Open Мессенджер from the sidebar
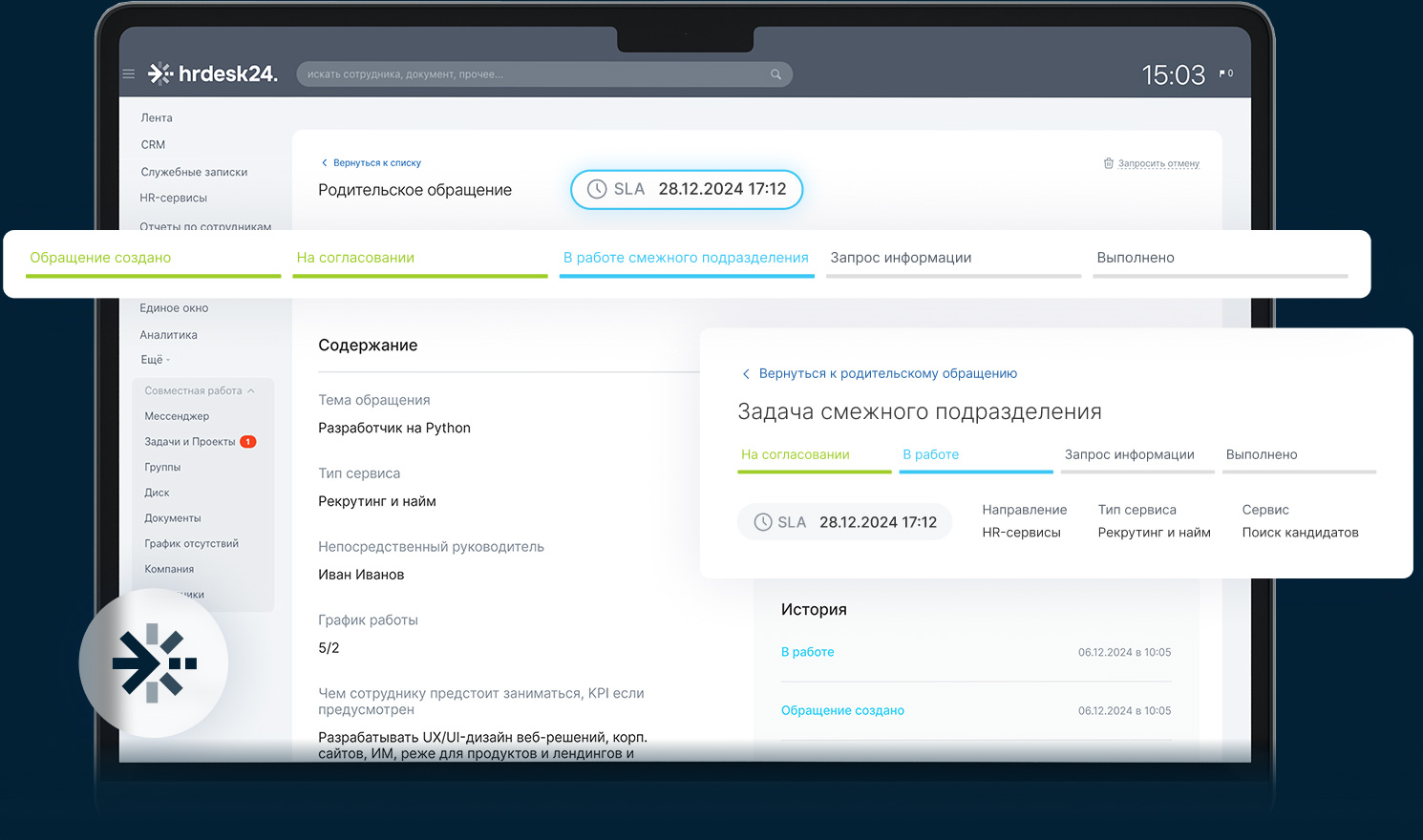 (x=177, y=416)
